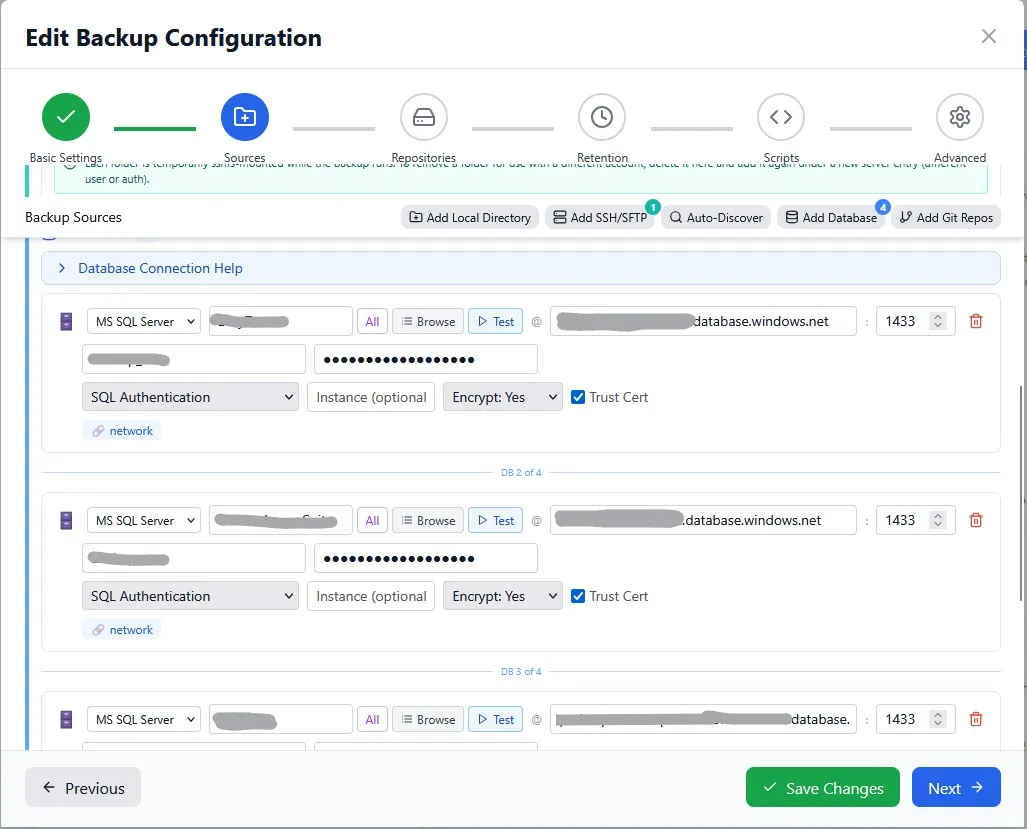
Task: Open Encrypt: Yes dropdown of DB 2
Action: point(503,597)
